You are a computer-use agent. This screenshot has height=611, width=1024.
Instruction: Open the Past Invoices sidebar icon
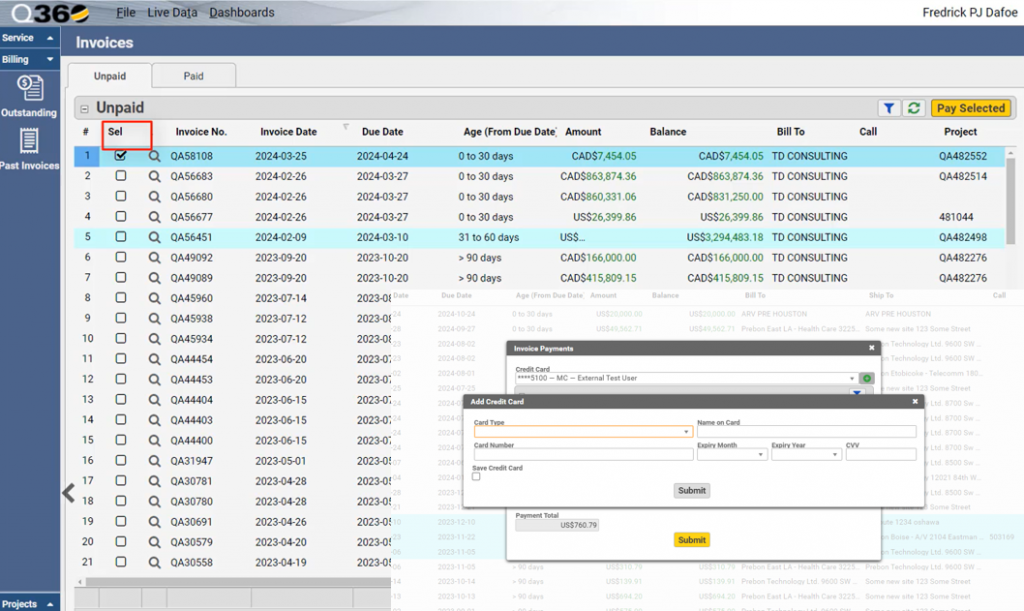pos(29,142)
